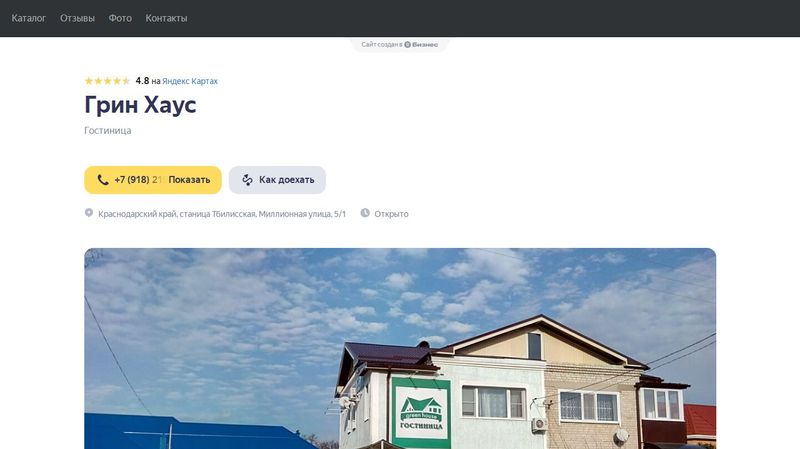Reveal full number via Показать
The image size is (800, 449).
coord(189,180)
